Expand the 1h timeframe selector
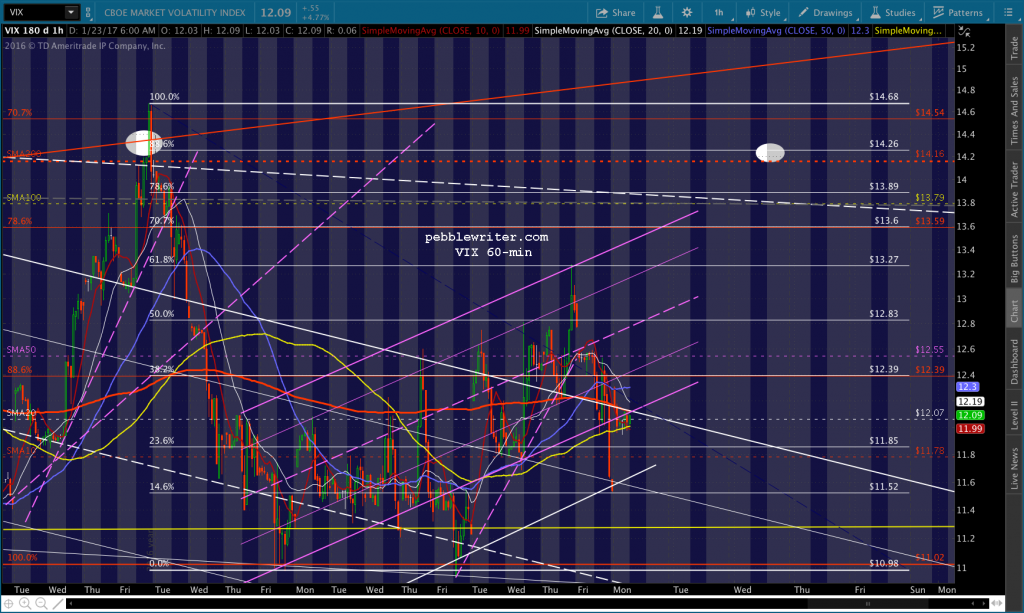Screen dimensions: 1024x613 click(x=719, y=12)
